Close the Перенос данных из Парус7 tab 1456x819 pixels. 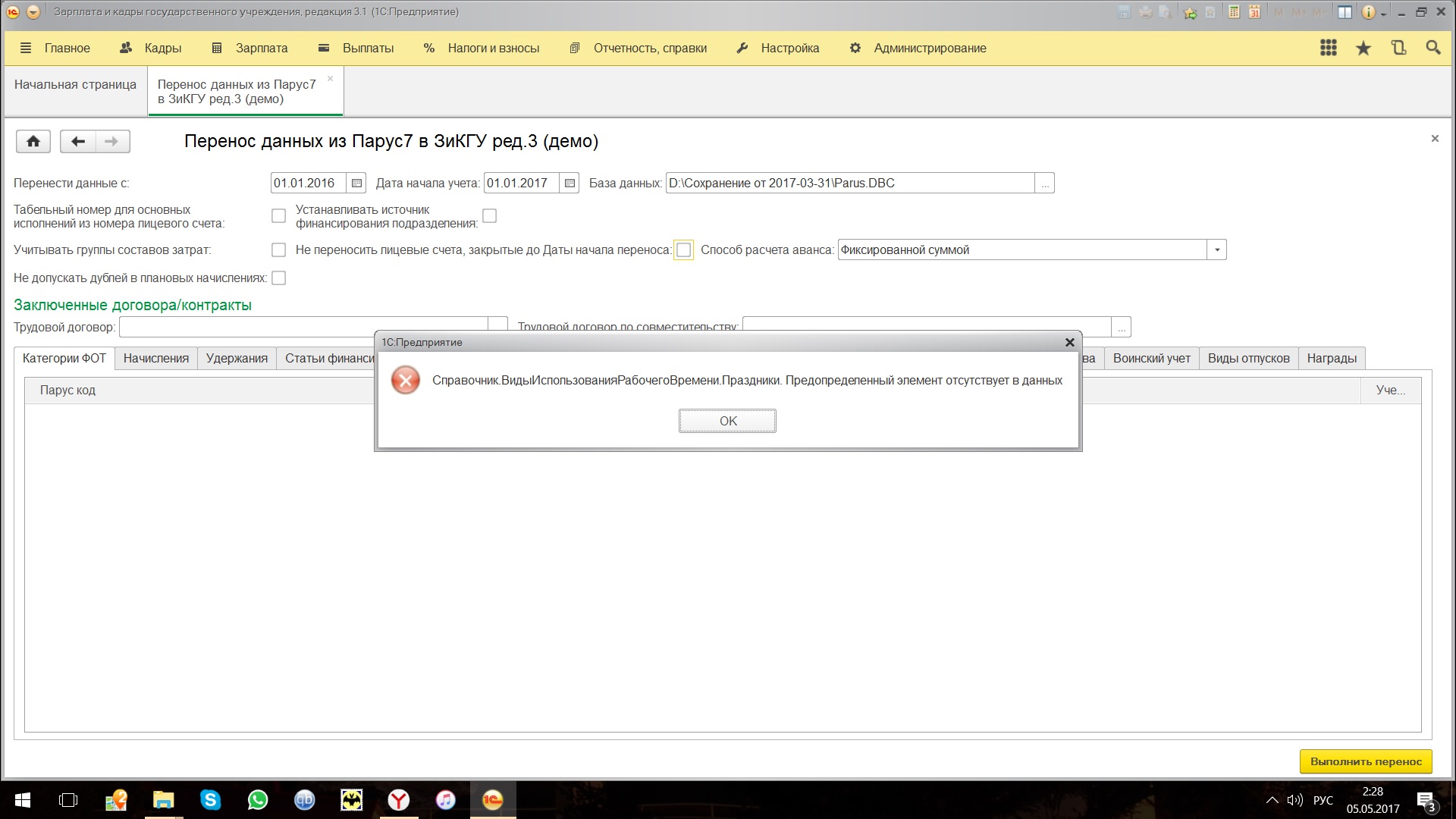click(x=330, y=78)
